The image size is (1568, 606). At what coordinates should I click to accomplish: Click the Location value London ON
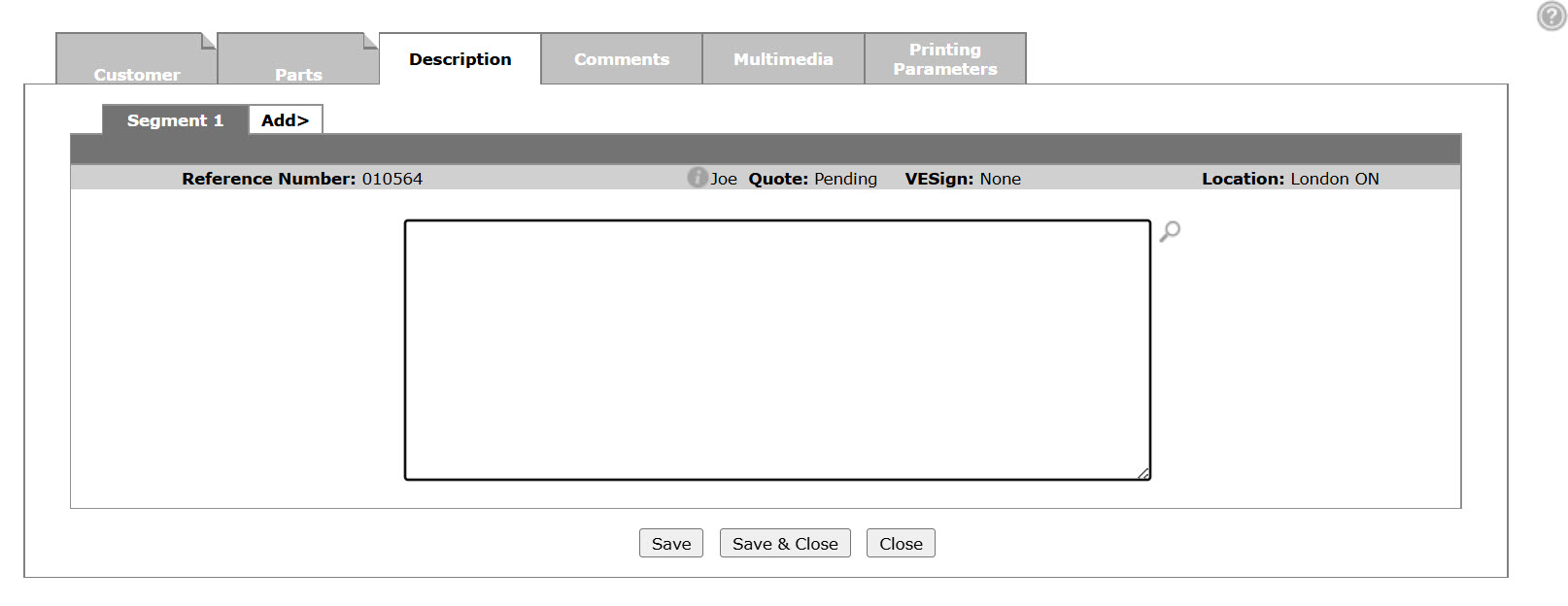tap(1335, 179)
